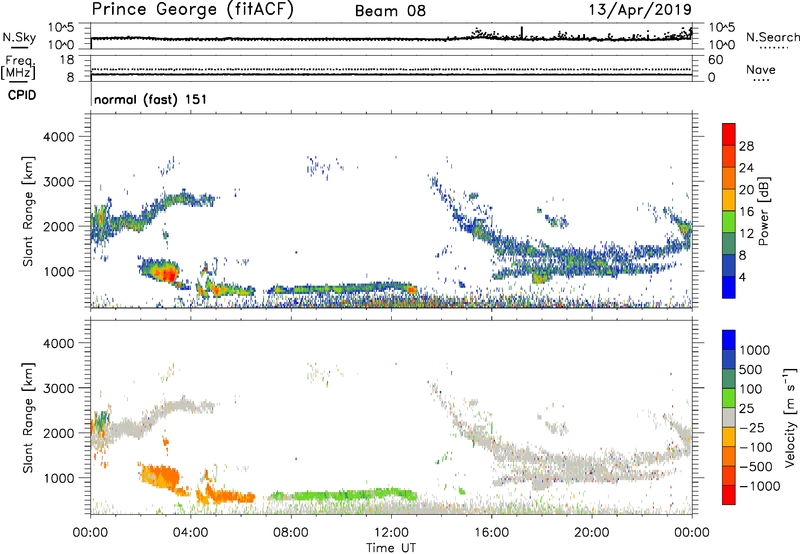Click the blue top segment of Velocity colorbar
The width and height of the screenshot is (800, 554).
point(729,340)
